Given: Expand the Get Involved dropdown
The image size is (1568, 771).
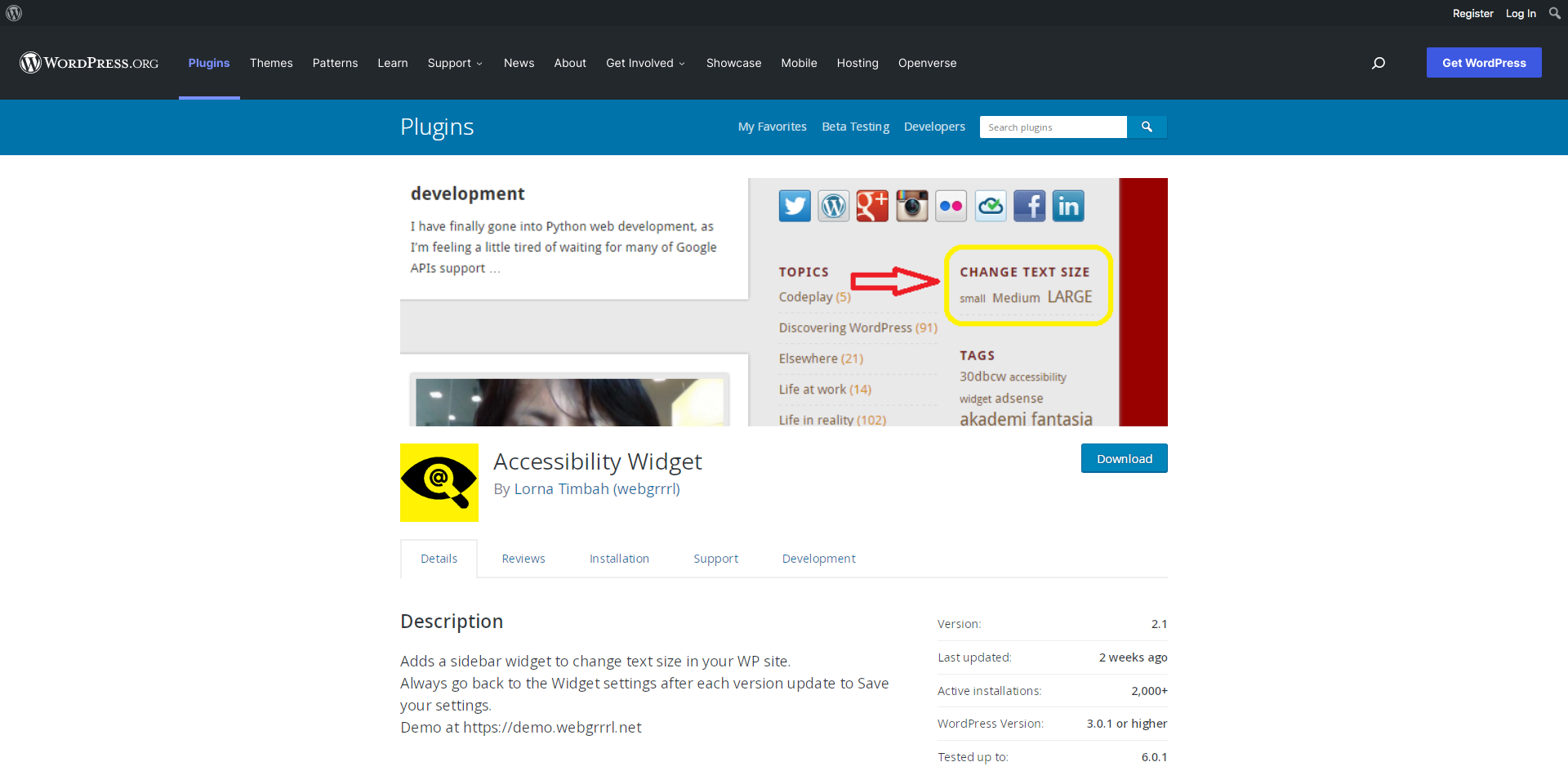Looking at the screenshot, I should (645, 63).
